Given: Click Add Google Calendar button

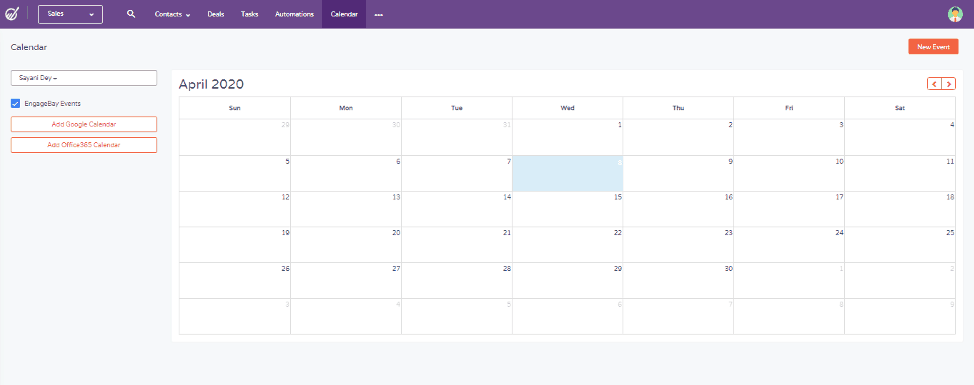Looking at the screenshot, I should (84, 124).
